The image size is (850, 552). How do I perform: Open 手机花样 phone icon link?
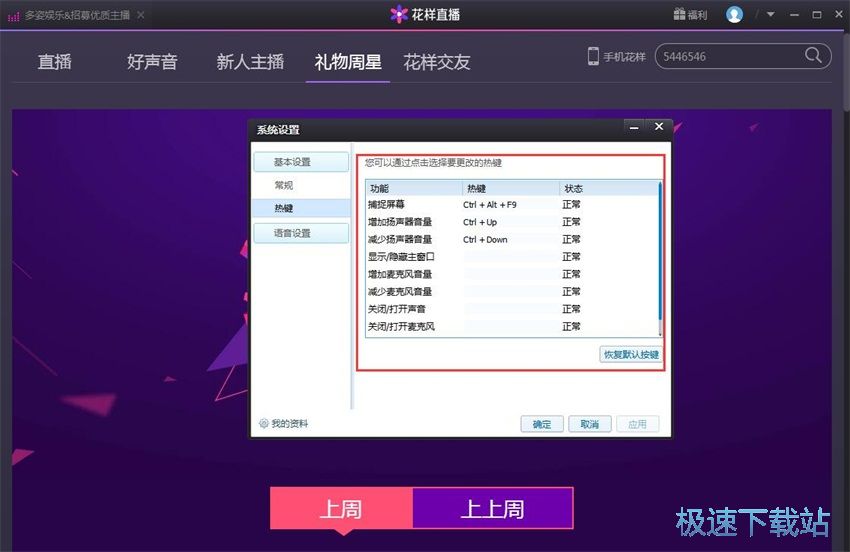(x=616, y=56)
